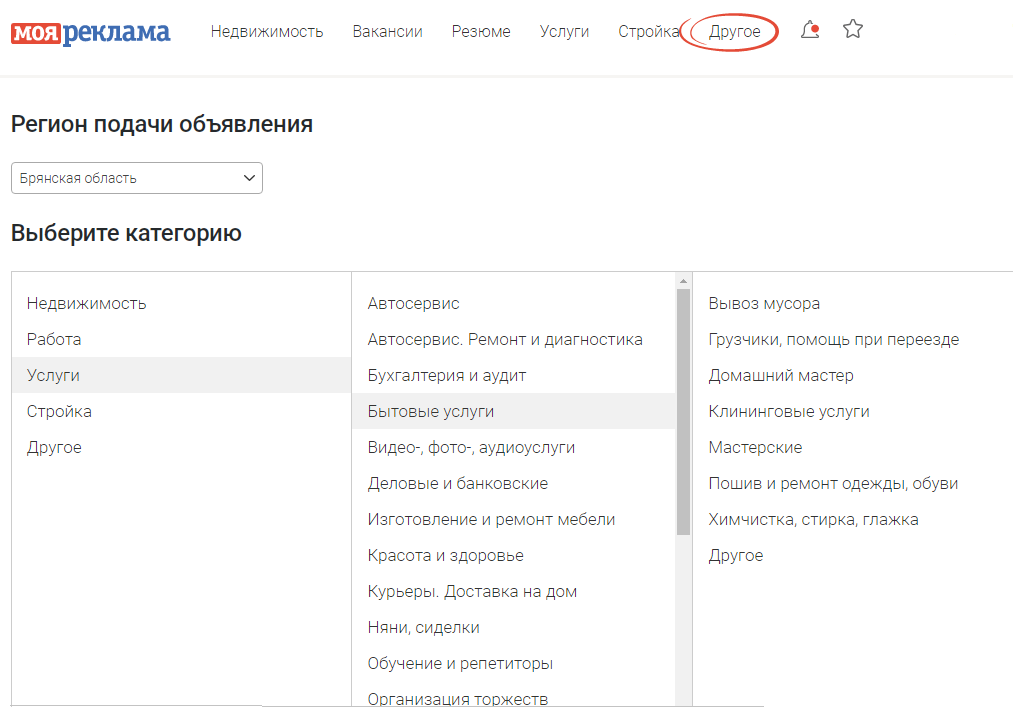Select Красота и здоровье subcategory
Viewport: 1013px width, 707px height.
(x=445, y=555)
